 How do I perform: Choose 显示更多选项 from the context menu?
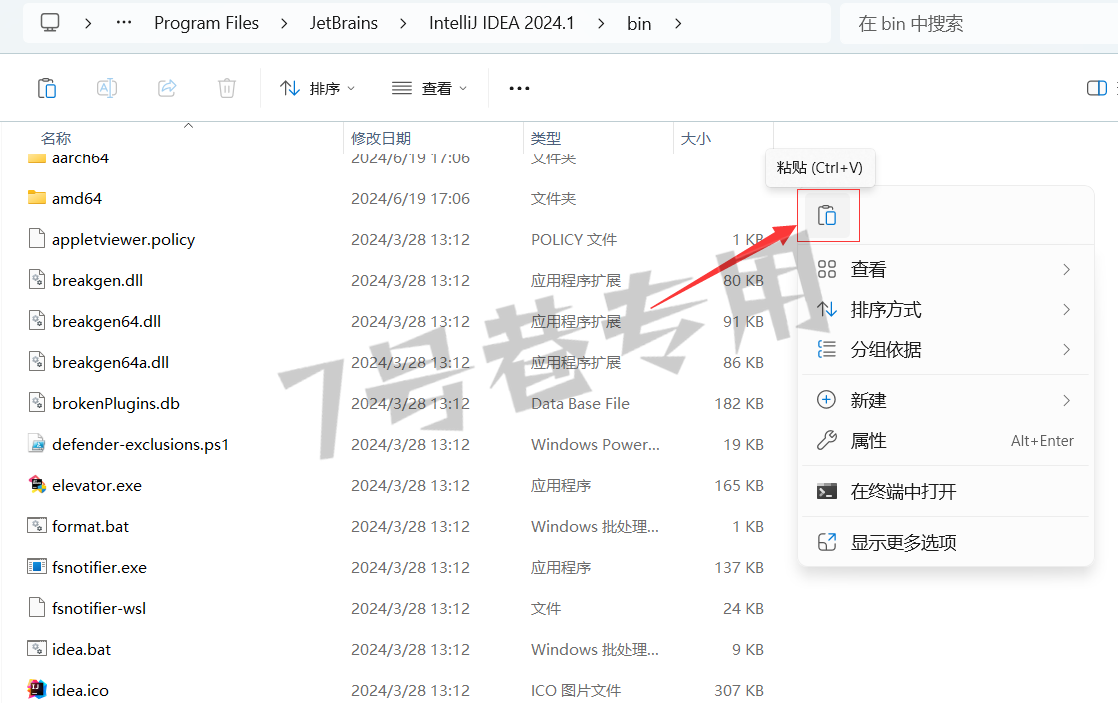coord(945,543)
